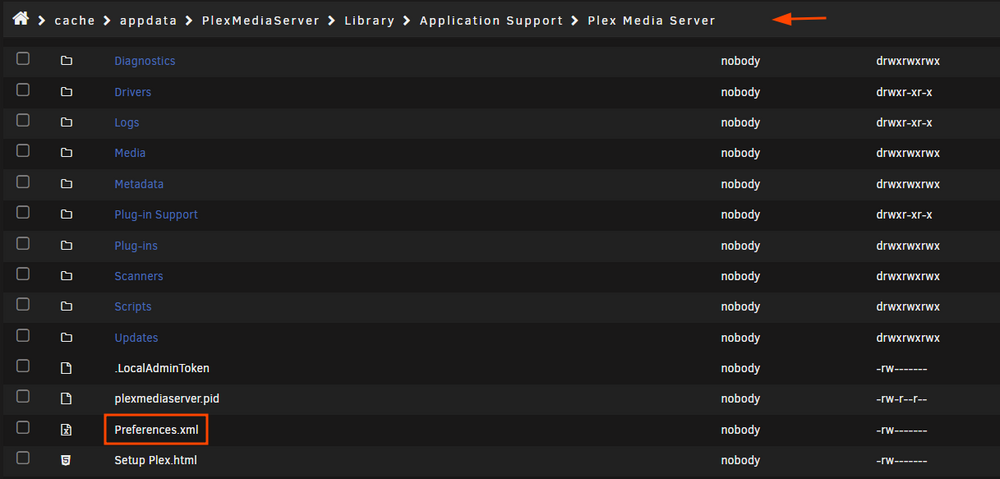Tick the .LocalAdminToken file checkbox
The width and height of the screenshot is (1000, 479).
tap(23, 365)
